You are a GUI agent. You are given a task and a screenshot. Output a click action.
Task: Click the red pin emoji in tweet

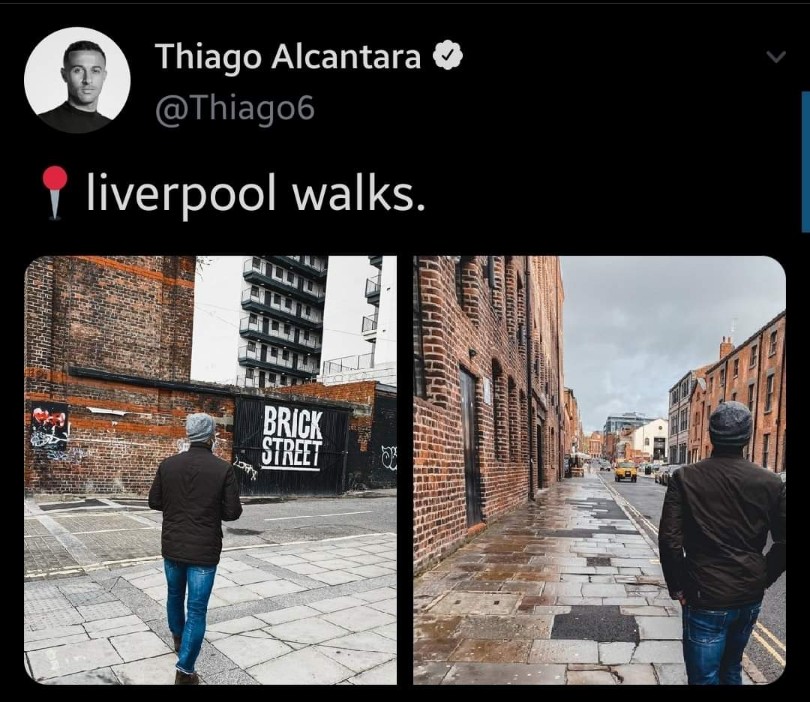pyautogui.click(x=55, y=193)
